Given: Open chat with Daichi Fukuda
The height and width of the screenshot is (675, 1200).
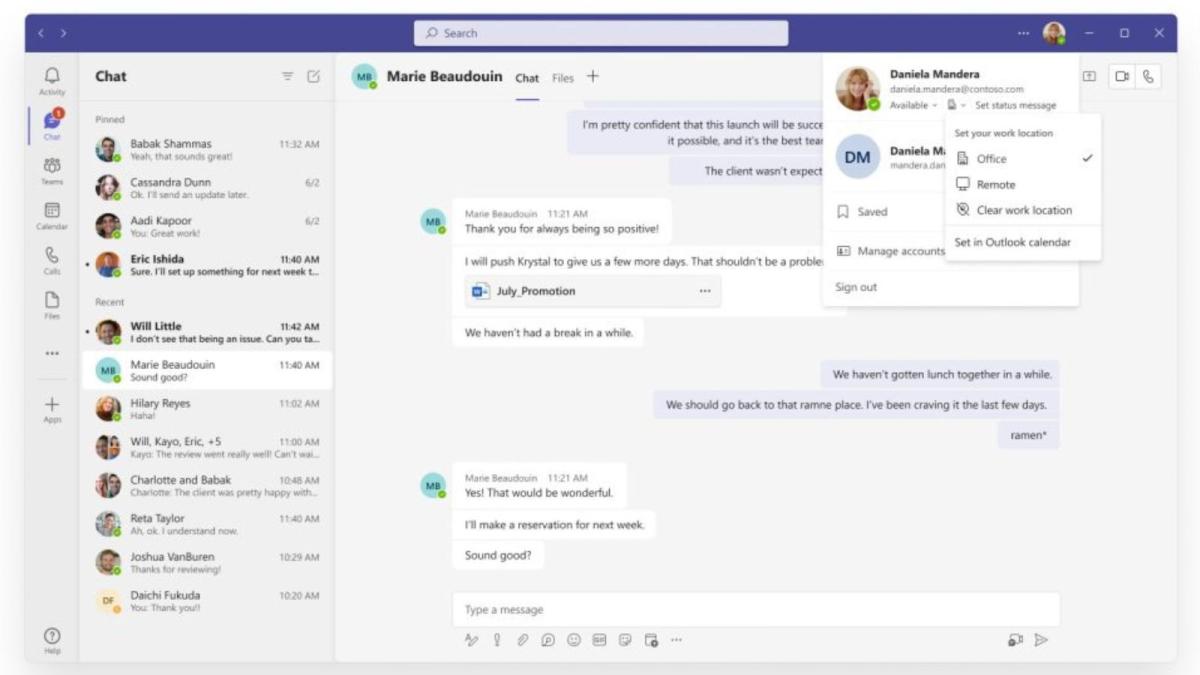Looking at the screenshot, I should (207, 601).
